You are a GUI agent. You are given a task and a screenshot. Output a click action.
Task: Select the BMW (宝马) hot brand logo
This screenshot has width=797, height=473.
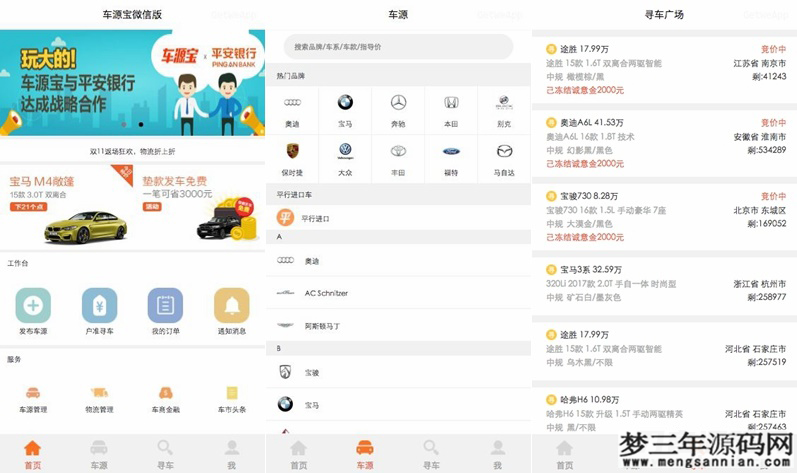click(x=345, y=102)
